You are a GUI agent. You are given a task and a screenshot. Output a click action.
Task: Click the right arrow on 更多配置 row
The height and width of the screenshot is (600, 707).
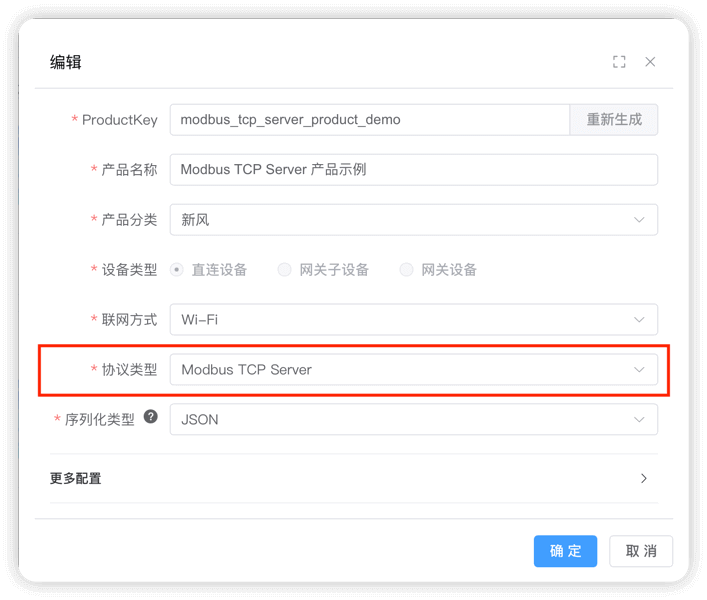[643, 479]
